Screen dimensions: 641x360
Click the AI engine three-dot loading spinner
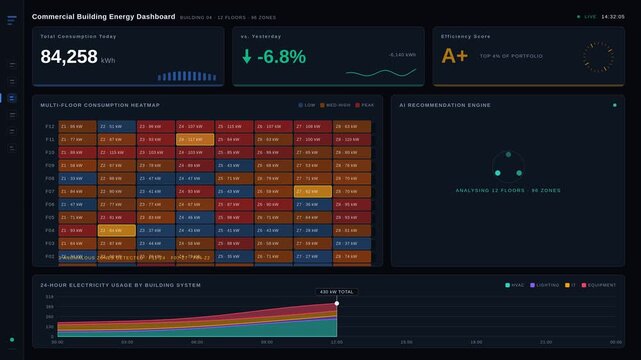click(508, 166)
